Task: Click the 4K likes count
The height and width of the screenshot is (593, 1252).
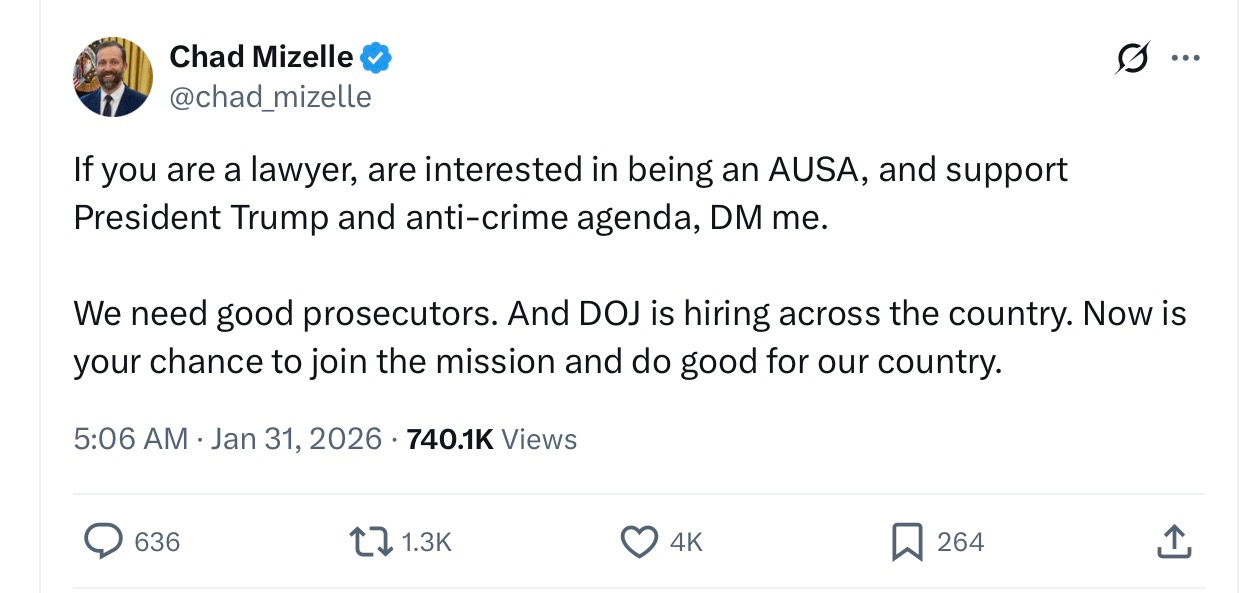Action: (x=686, y=542)
